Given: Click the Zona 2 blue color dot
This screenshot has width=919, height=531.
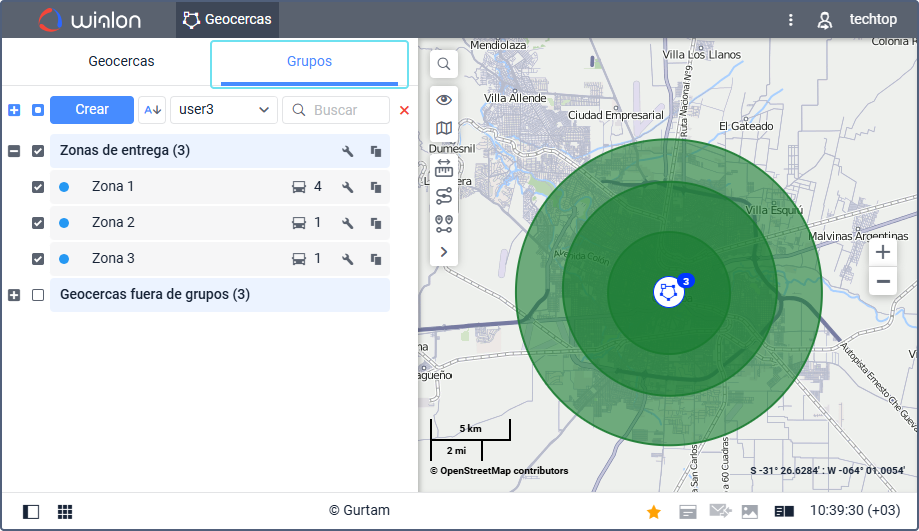Looking at the screenshot, I should [x=64, y=223].
